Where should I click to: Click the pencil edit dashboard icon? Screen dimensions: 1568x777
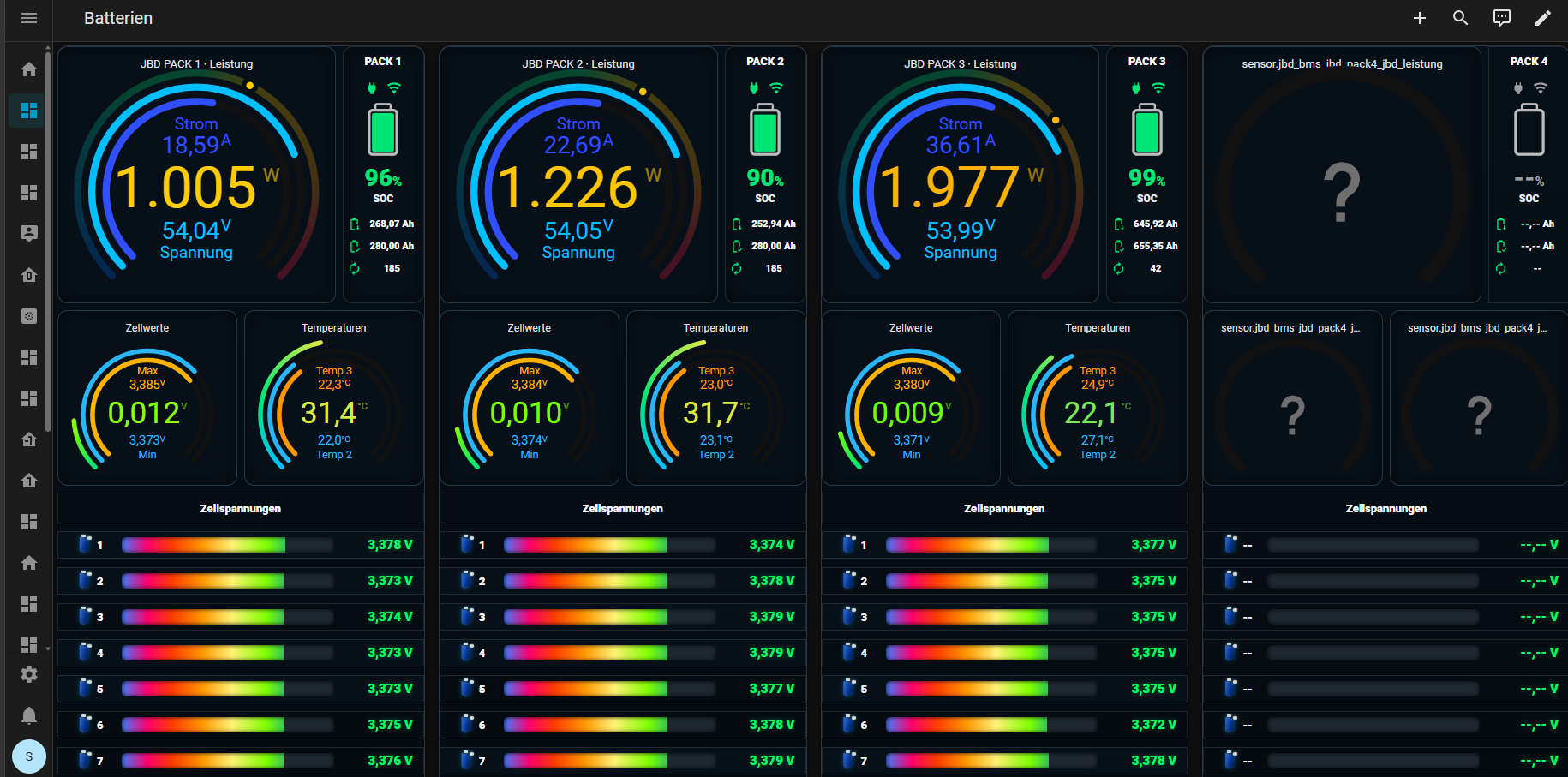[x=1543, y=18]
